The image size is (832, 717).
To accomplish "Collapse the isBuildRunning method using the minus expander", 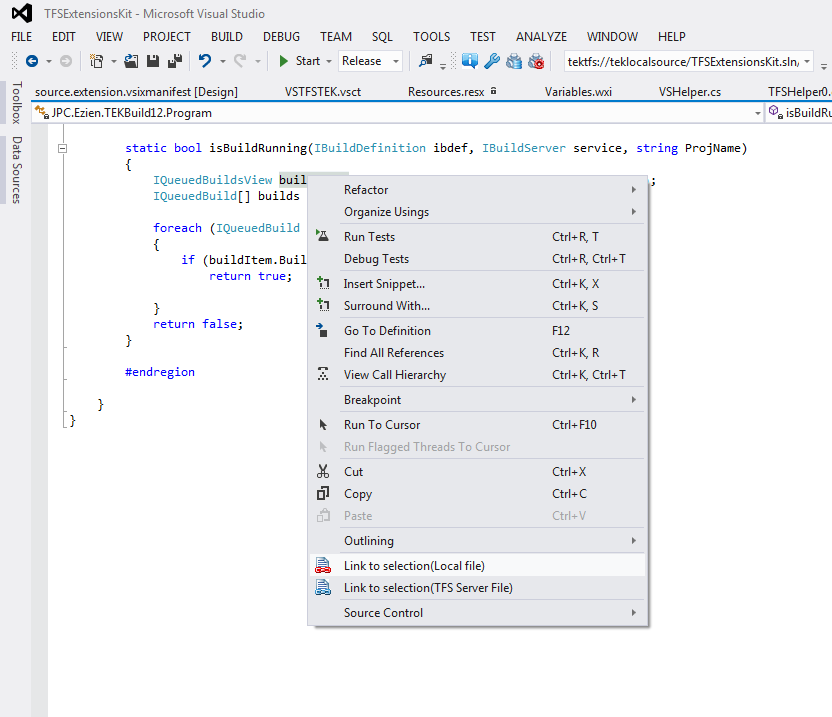I will click(62, 148).
